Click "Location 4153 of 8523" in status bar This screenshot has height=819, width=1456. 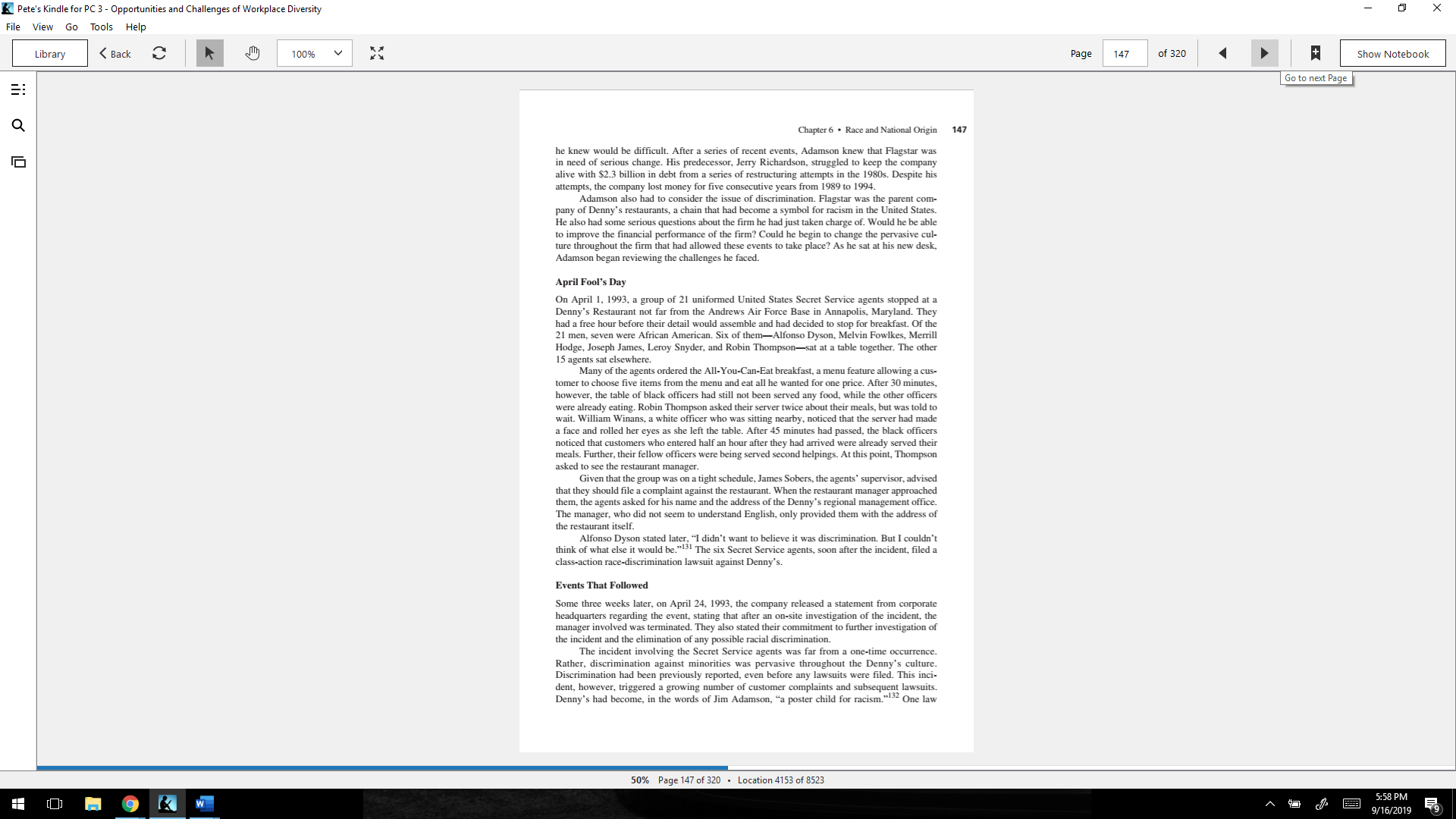pos(780,780)
